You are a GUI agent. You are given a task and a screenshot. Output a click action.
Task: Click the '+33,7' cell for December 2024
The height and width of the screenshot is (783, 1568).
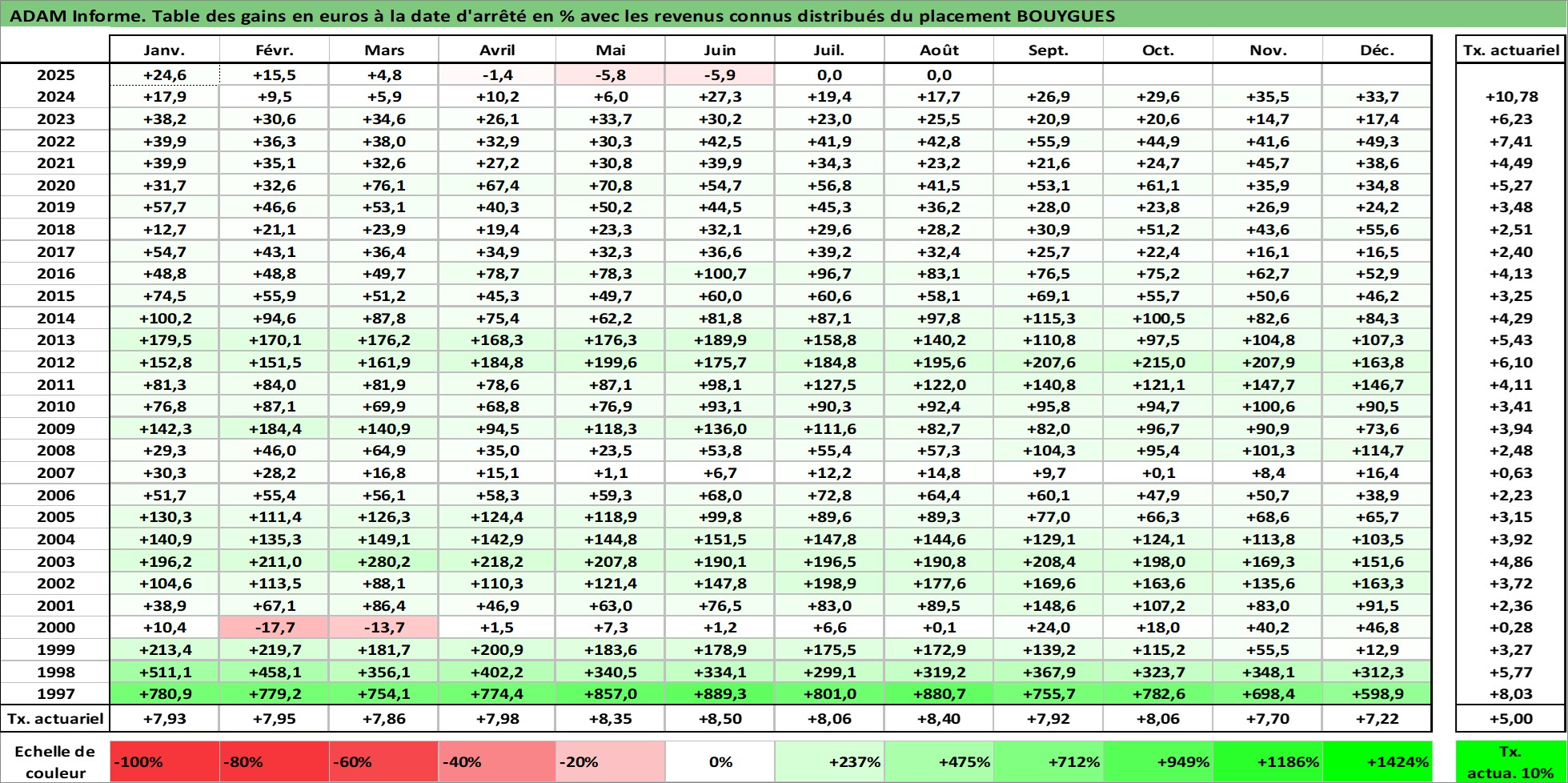click(x=1378, y=97)
